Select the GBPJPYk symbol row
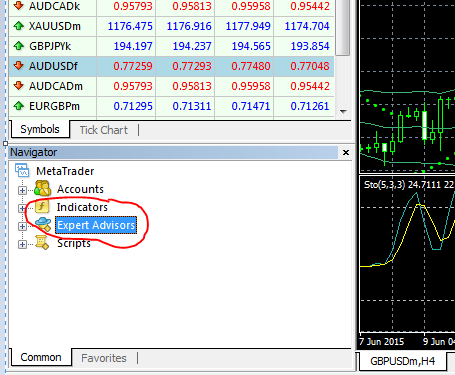The width and height of the screenshot is (455, 375). point(171,46)
